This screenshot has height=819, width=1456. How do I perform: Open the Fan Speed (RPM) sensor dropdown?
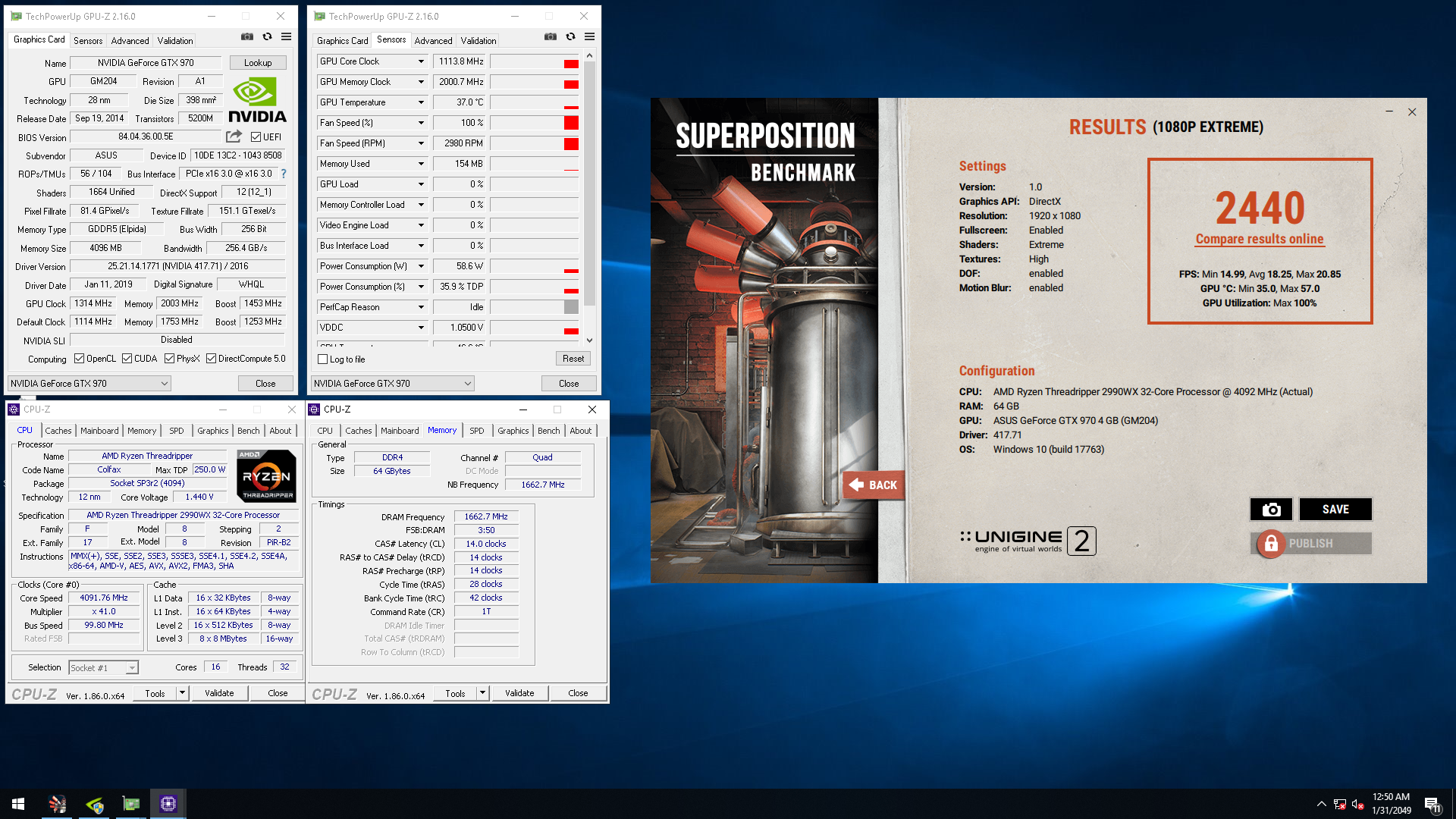(x=421, y=143)
